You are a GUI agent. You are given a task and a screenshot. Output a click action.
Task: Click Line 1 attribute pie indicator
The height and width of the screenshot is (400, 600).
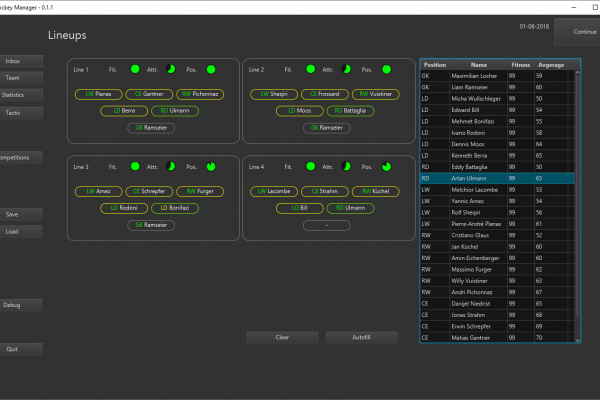tap(171, 69)
